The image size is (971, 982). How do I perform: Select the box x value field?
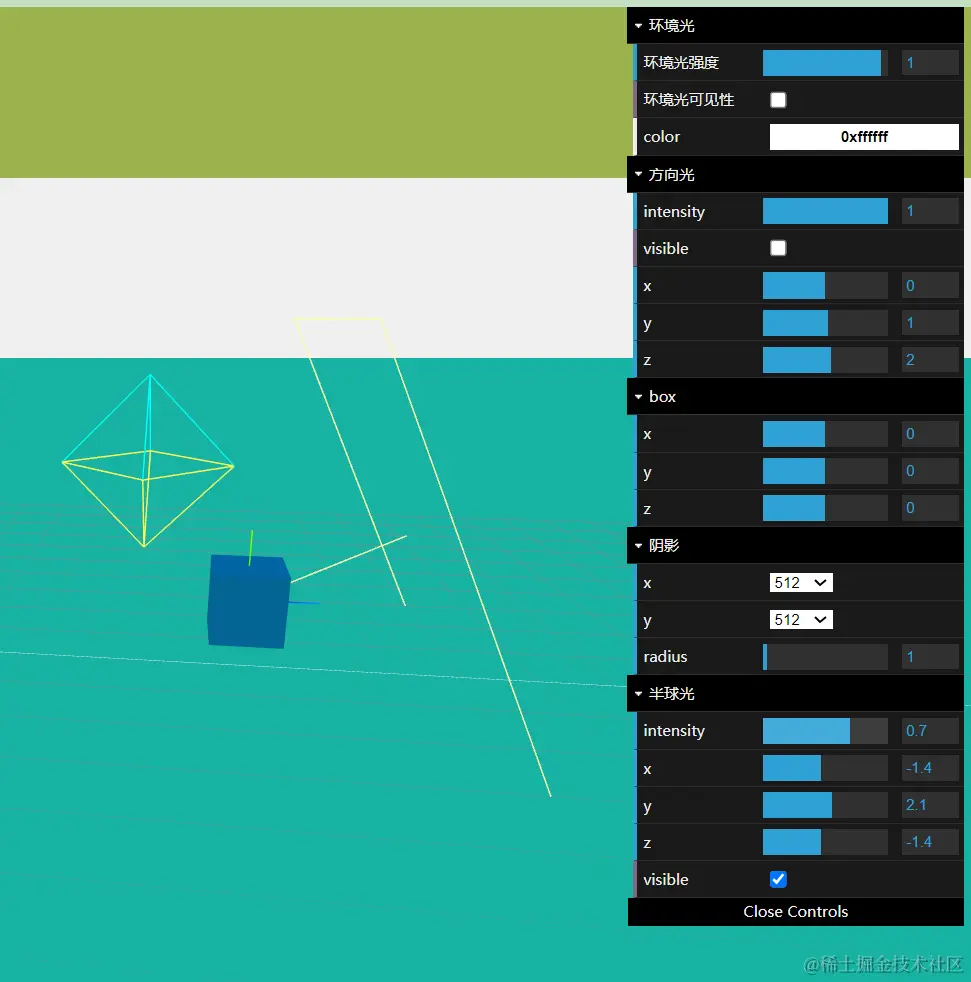click(930, 433)
